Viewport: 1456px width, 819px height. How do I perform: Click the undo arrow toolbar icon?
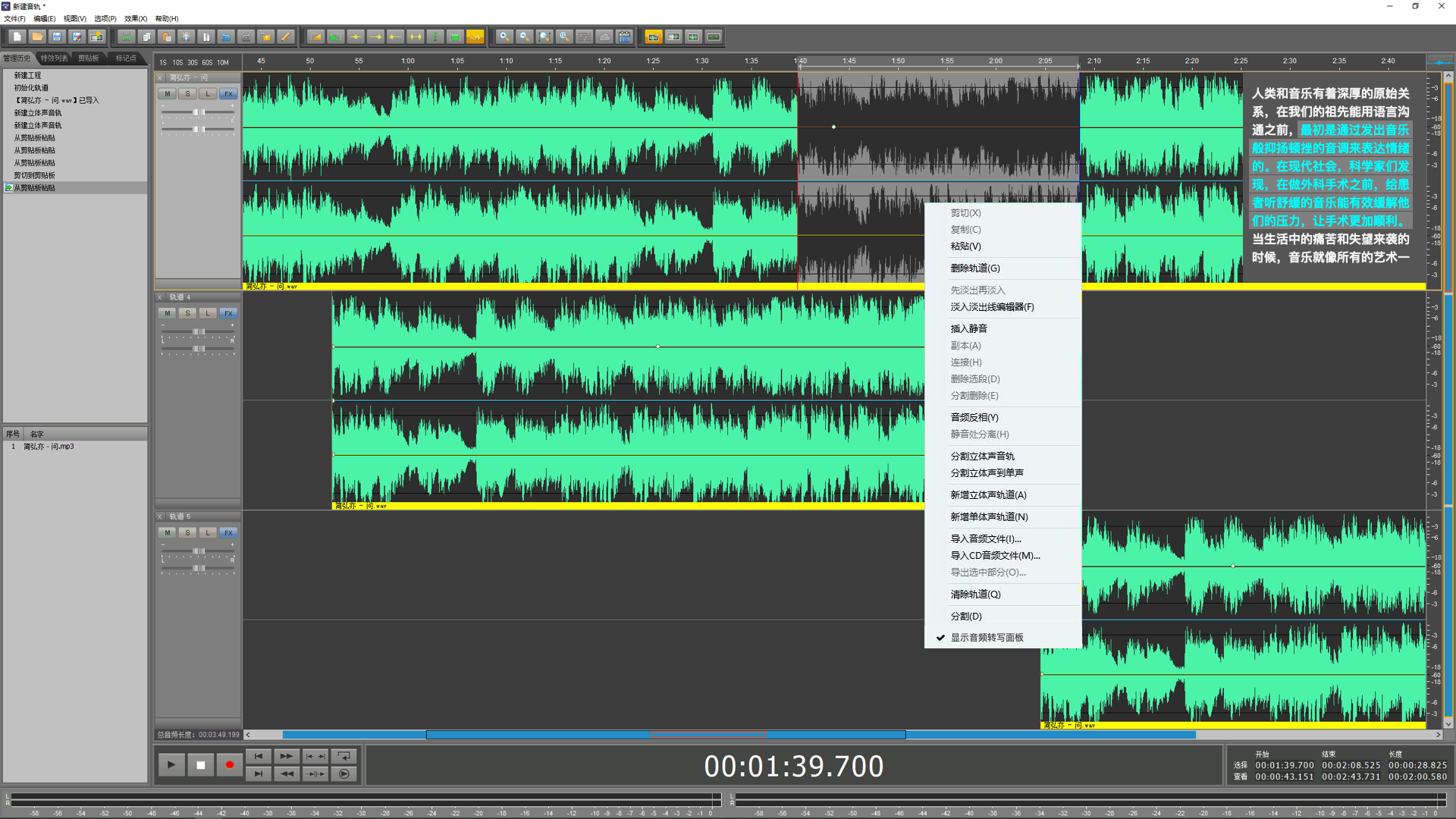tap(226, 36)
